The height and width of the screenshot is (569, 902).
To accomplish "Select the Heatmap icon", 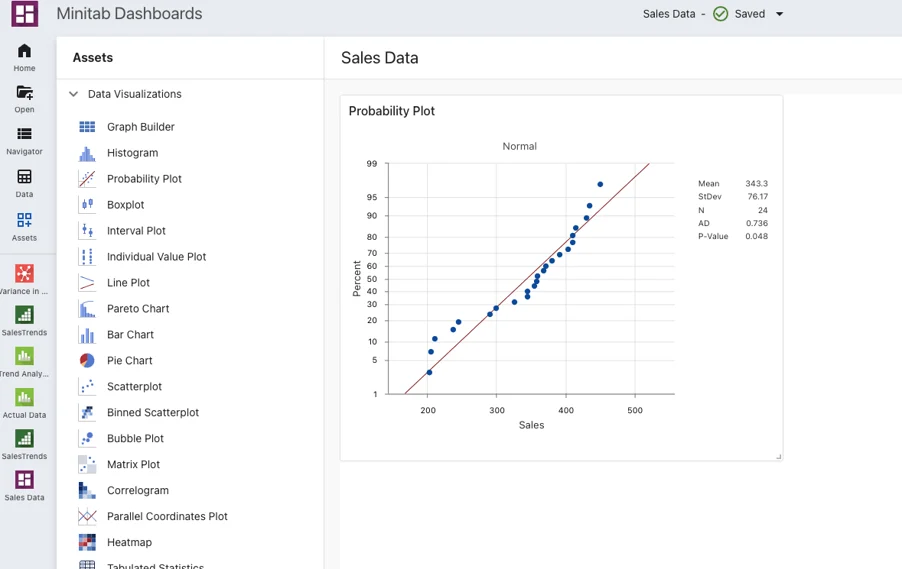I will click(87, 543).
